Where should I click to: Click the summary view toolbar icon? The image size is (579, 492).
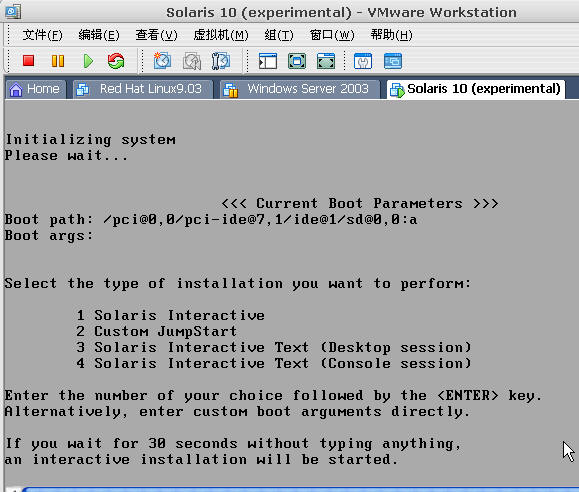click(x=363, y=61)
